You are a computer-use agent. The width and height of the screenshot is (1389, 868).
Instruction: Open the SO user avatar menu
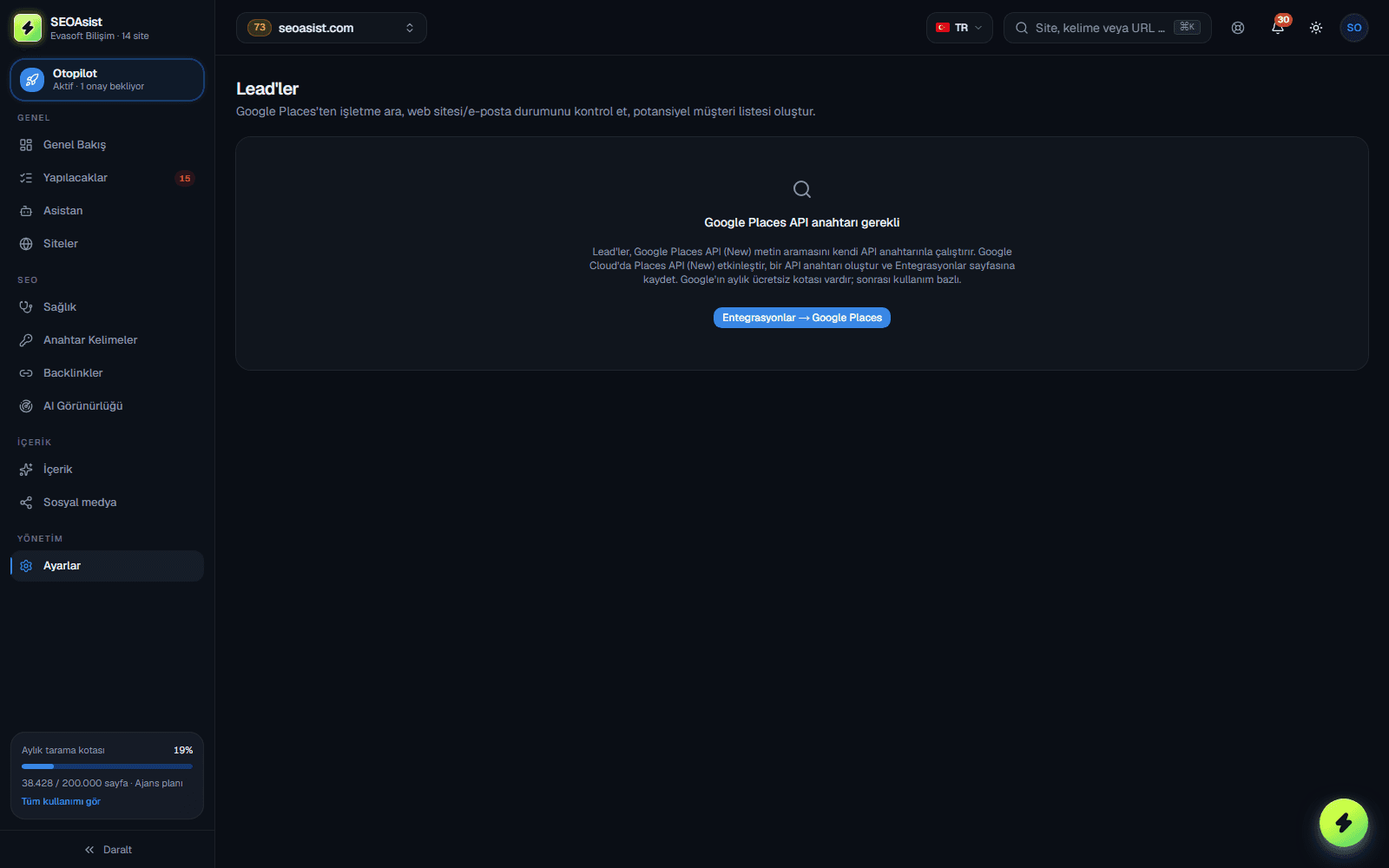point(1354,28)
